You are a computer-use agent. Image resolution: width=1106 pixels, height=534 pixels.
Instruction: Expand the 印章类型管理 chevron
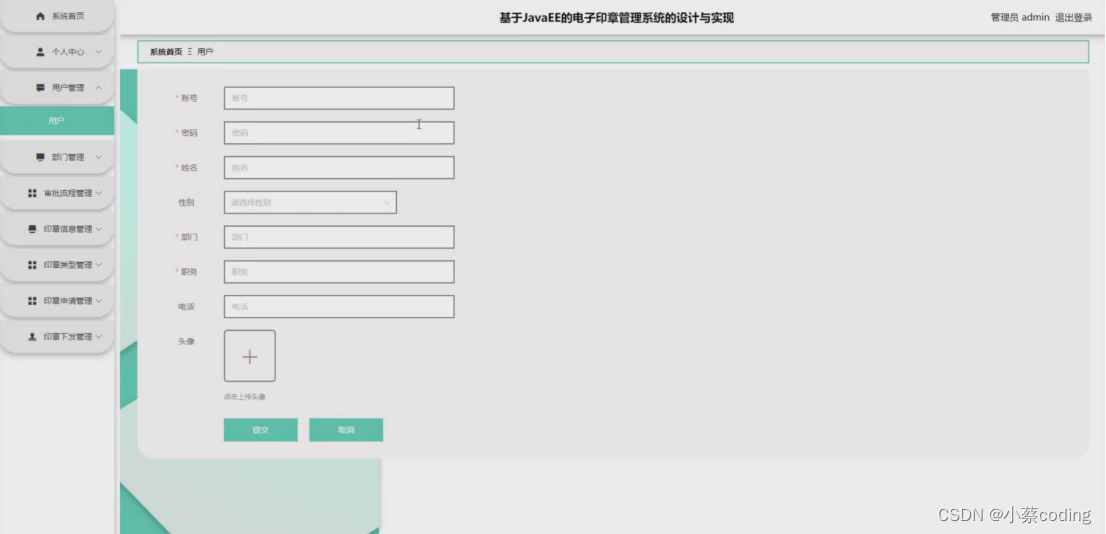point(99,265)
